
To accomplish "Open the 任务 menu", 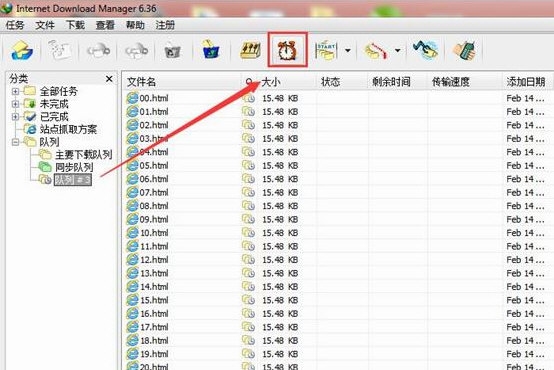I will coord(15,25).
